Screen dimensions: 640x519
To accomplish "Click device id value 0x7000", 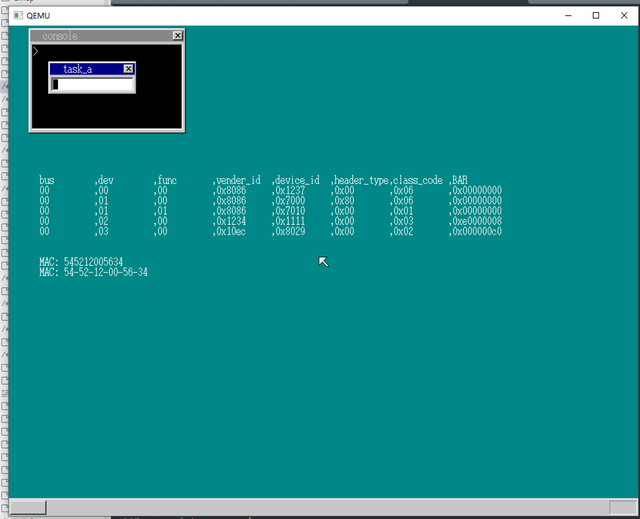I will (x=289, y=201).
